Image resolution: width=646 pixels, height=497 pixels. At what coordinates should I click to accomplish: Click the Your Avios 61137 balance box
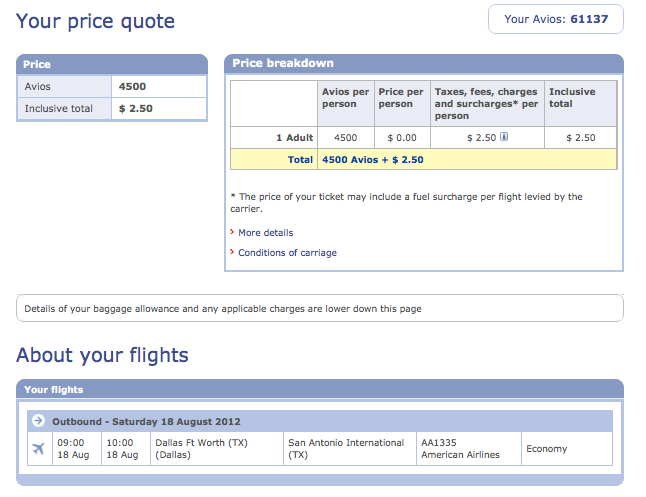[555, 19]
